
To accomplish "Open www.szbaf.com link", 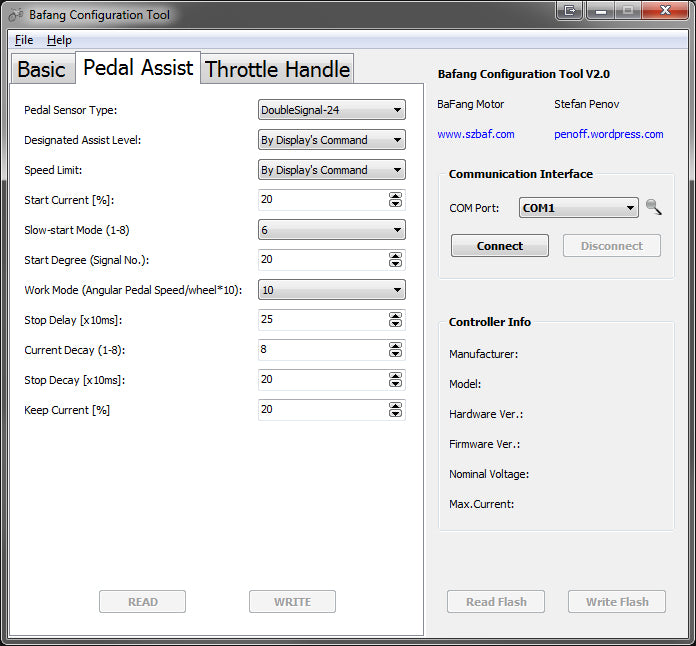I will pyautogui.click(x=476, y=134).
